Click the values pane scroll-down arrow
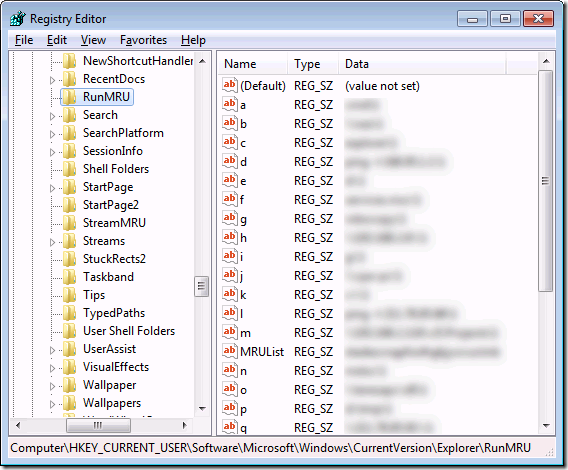Screen dimensions: 568x470 pyautogui.click(x=546, y=426)
